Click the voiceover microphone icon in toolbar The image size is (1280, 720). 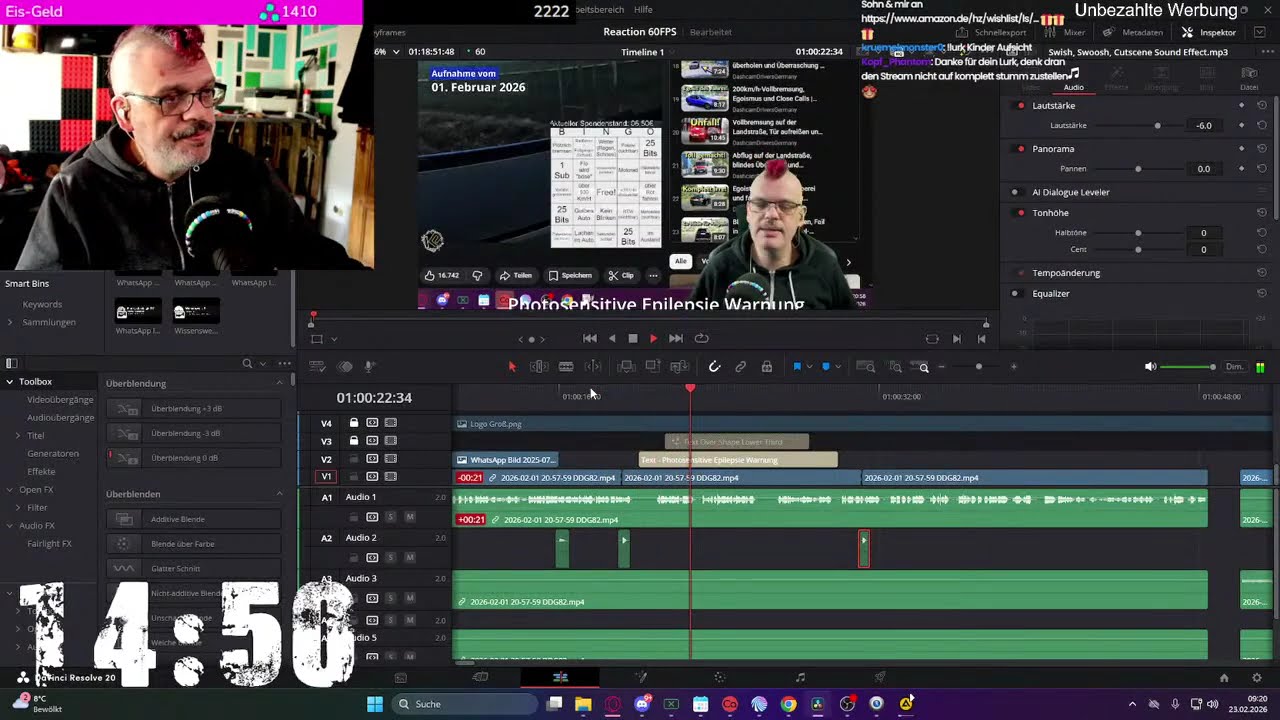369,367
